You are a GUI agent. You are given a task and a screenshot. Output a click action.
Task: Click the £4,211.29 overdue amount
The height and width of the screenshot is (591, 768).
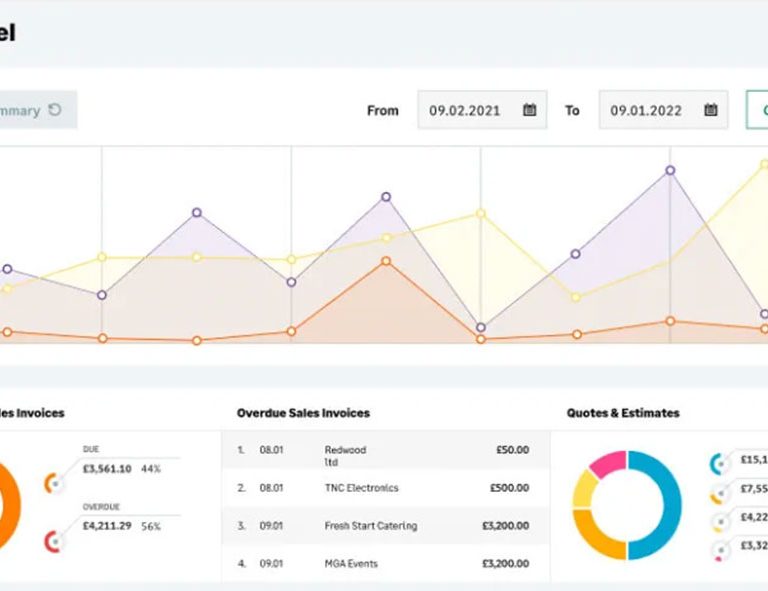point(107,526)
